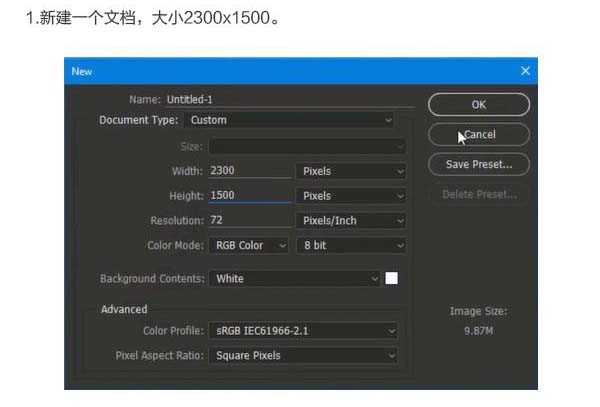Expand the Color Profile sRGB dropdown
The width and height of the screenshot is (600, 407).
pyautogui.click(x=303, y=330)
